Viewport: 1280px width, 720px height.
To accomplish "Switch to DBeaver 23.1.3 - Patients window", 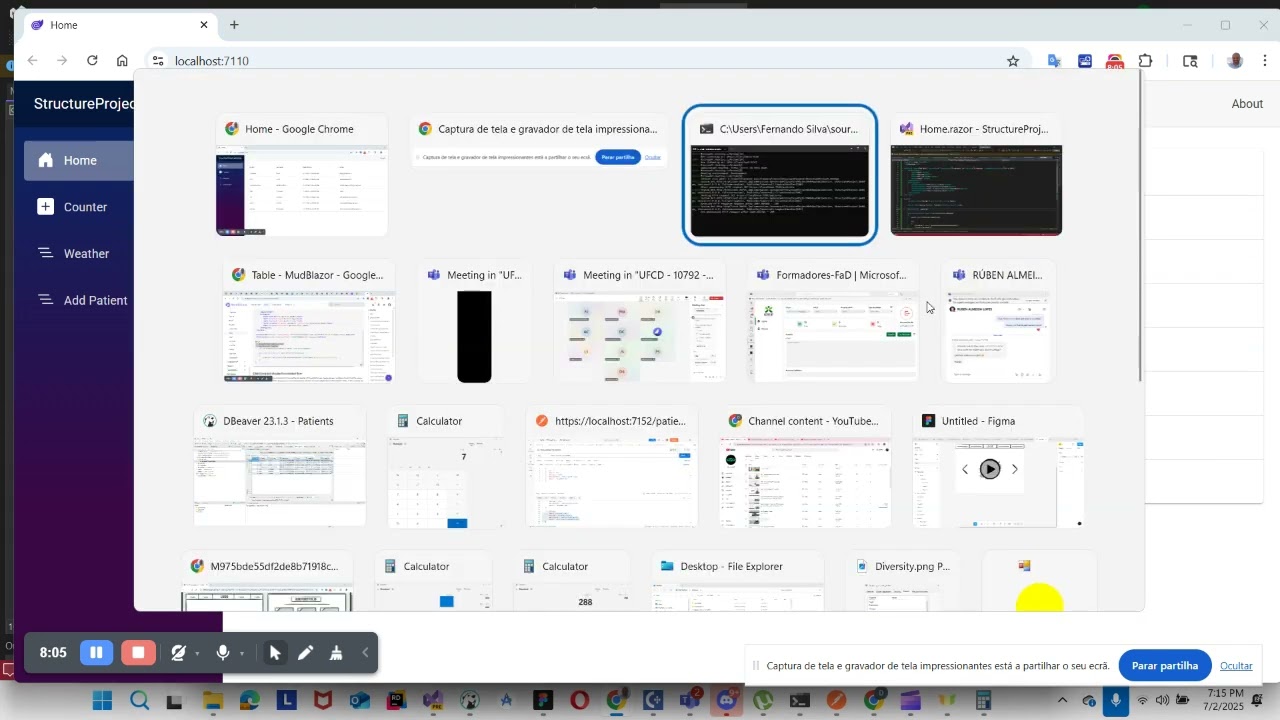I will pos(280,467).
